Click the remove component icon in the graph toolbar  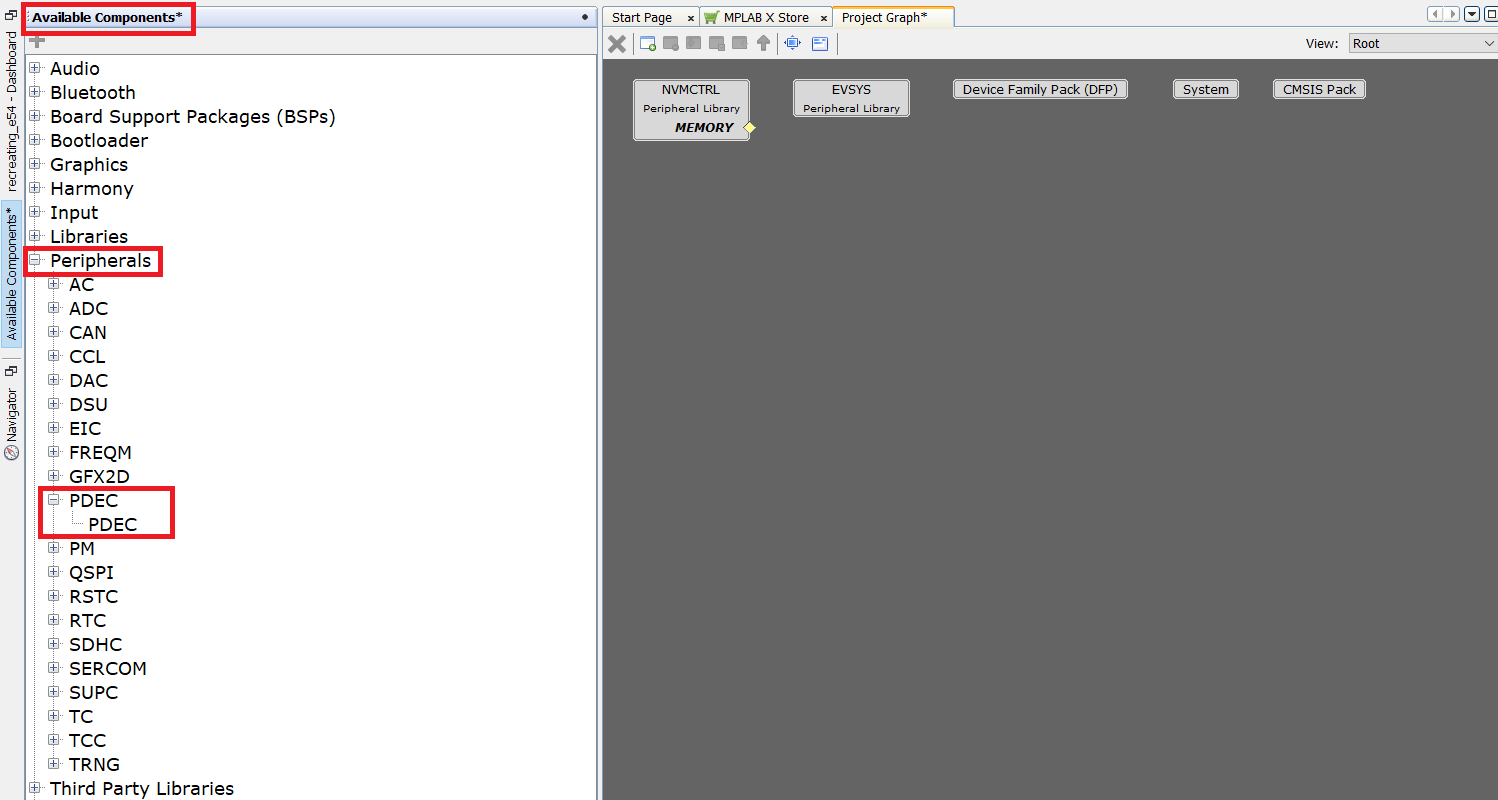tap(670, 43)
